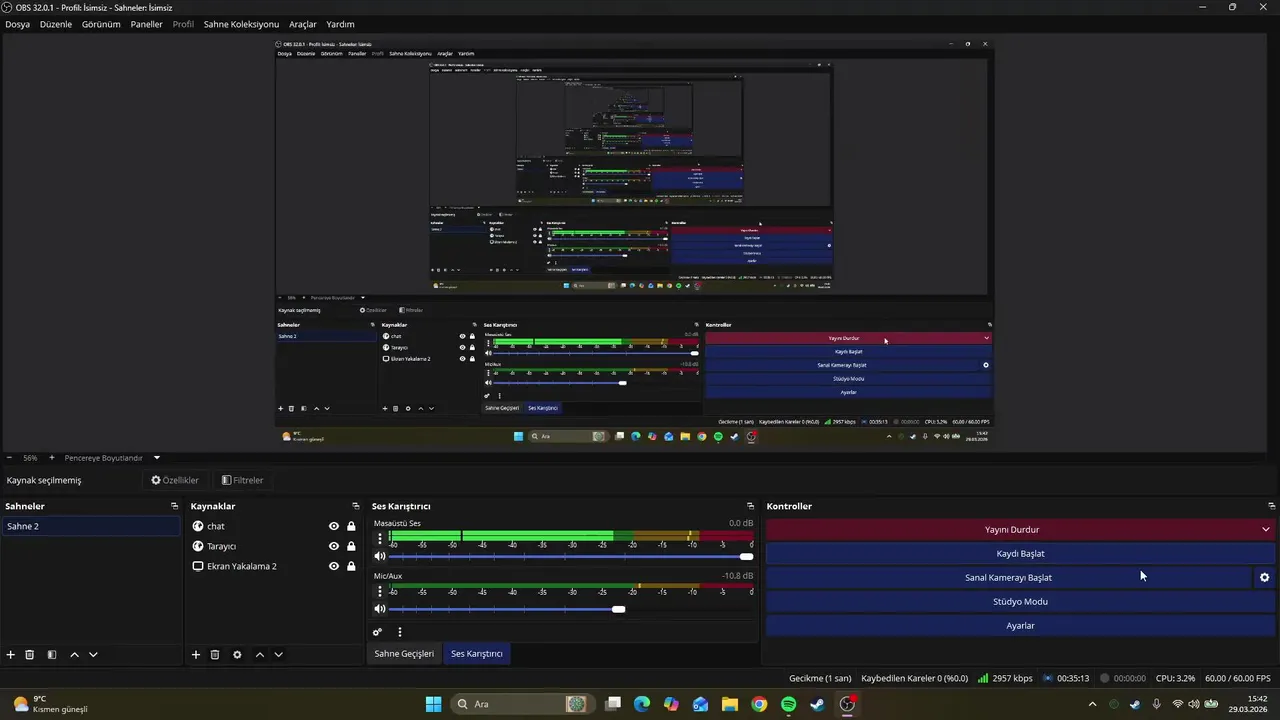Screen dimensions: 1280x720
Task: Open advanced audio properties gears icon
Action: tap(377, 632)
